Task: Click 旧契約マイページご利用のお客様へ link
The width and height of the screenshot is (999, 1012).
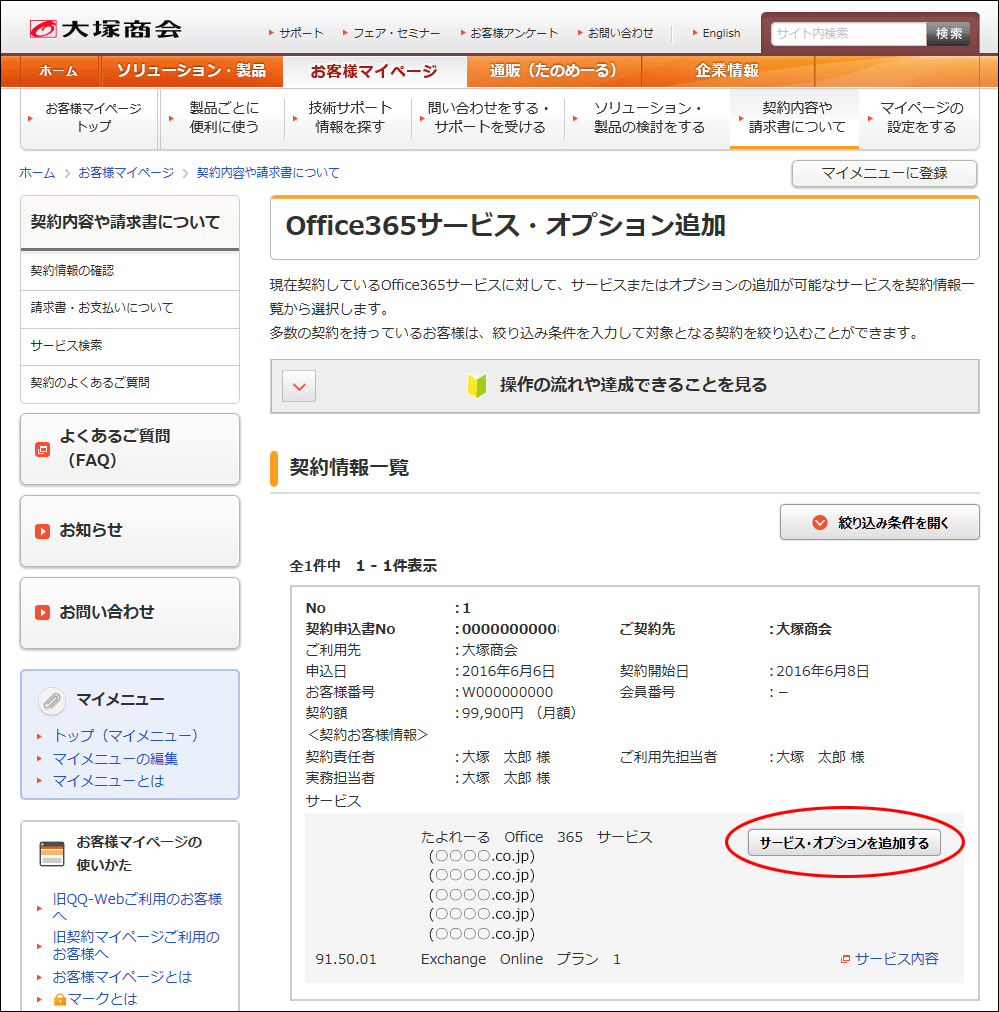Action: (136, 945)
